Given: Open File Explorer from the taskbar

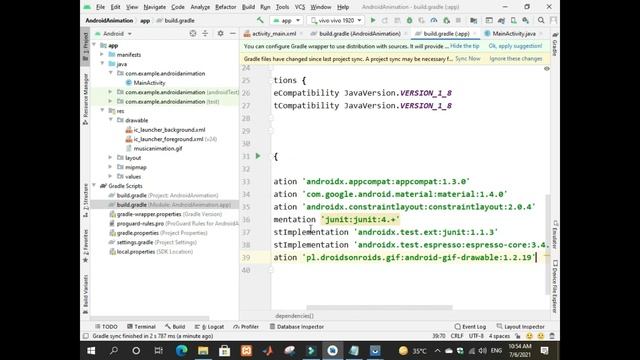Looking at the screenshot, I should coord(203,351).
